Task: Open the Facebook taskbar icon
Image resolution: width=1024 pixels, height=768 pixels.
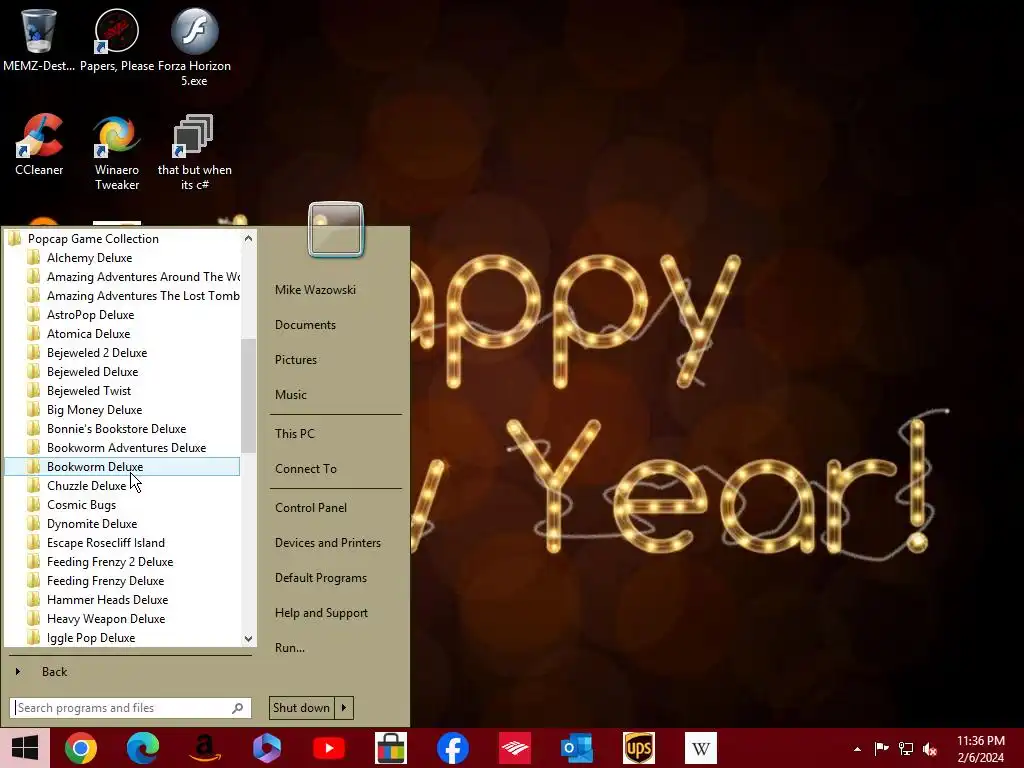Action: click(x=453, y=748)
